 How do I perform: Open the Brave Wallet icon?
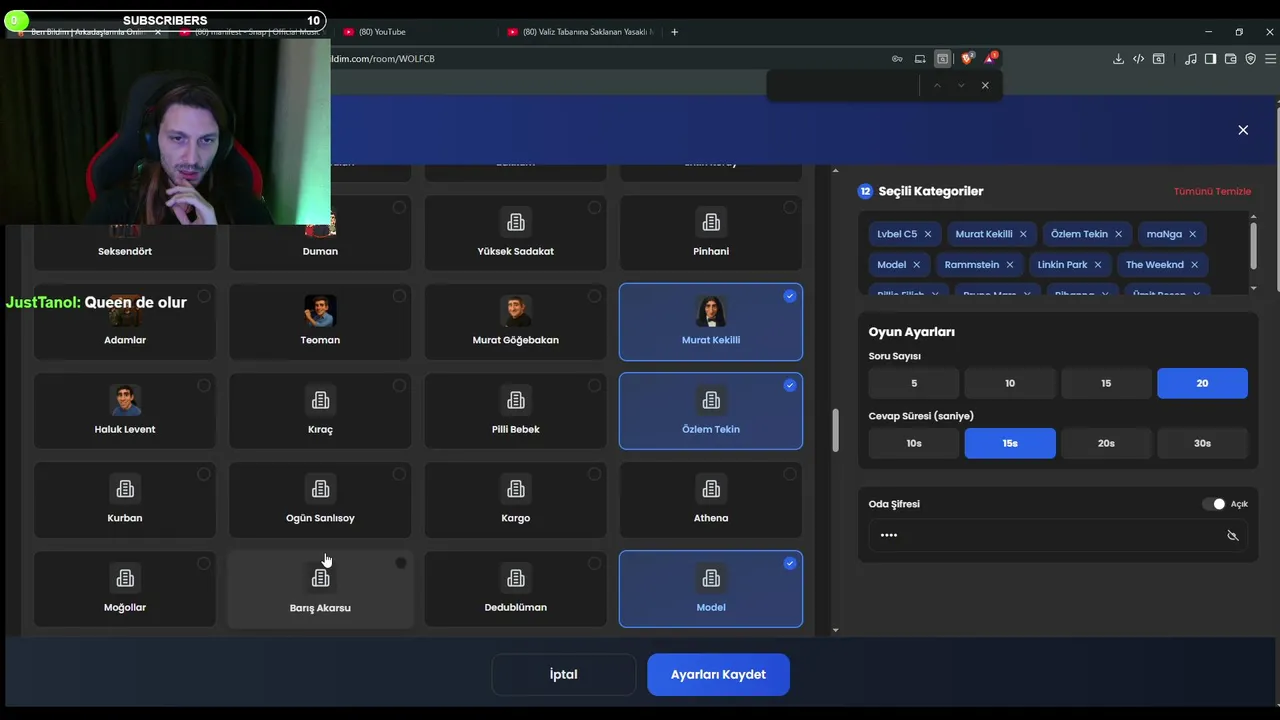tap(1230, 59)
